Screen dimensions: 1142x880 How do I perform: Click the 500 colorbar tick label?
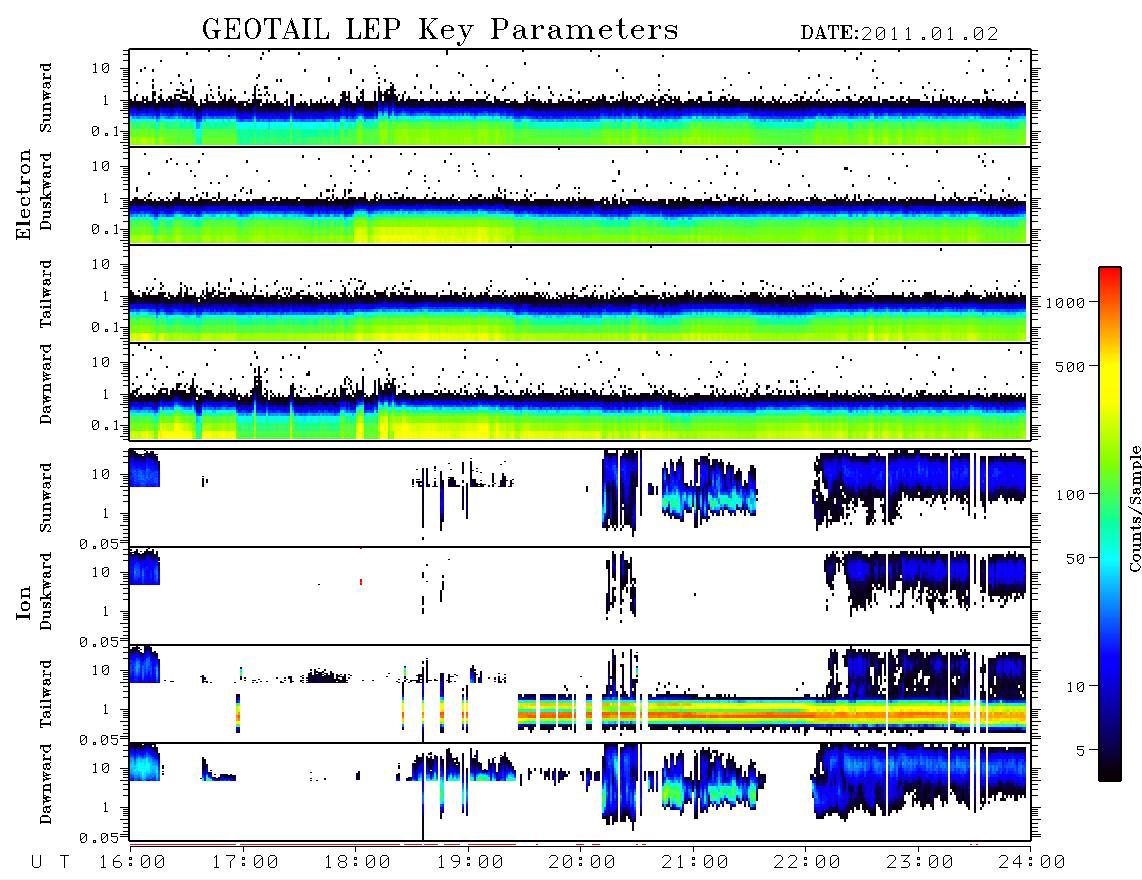click(x=1070, y=366)
